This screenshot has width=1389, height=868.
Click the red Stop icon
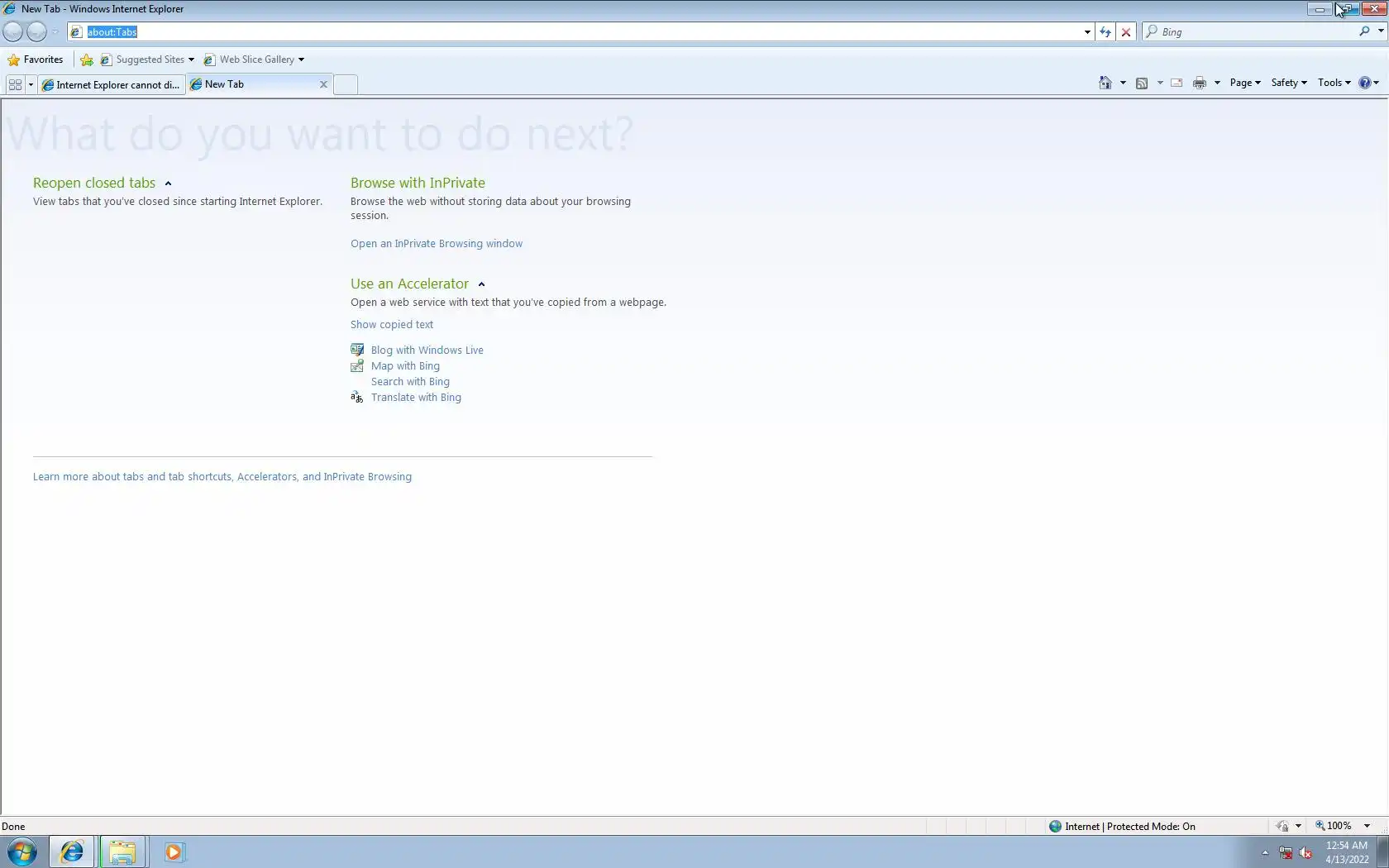(1125, 32)
